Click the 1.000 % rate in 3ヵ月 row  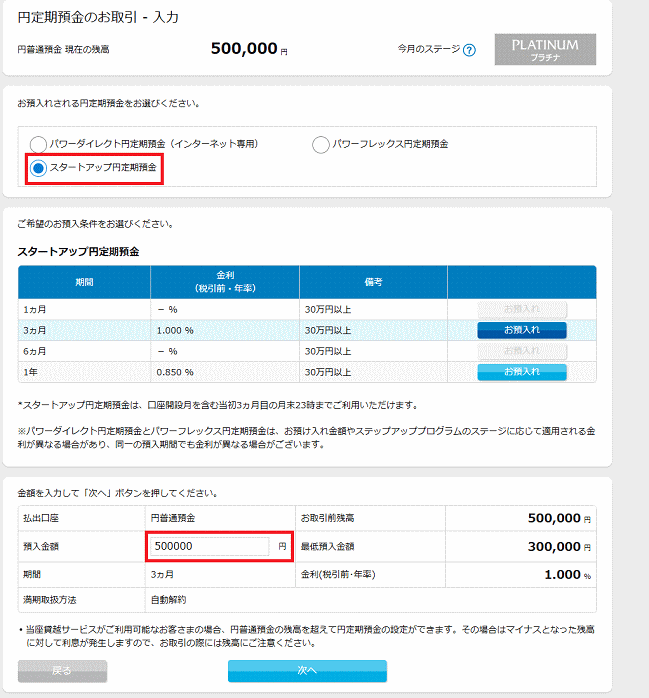pyautogui.click(x=175, y=330)
